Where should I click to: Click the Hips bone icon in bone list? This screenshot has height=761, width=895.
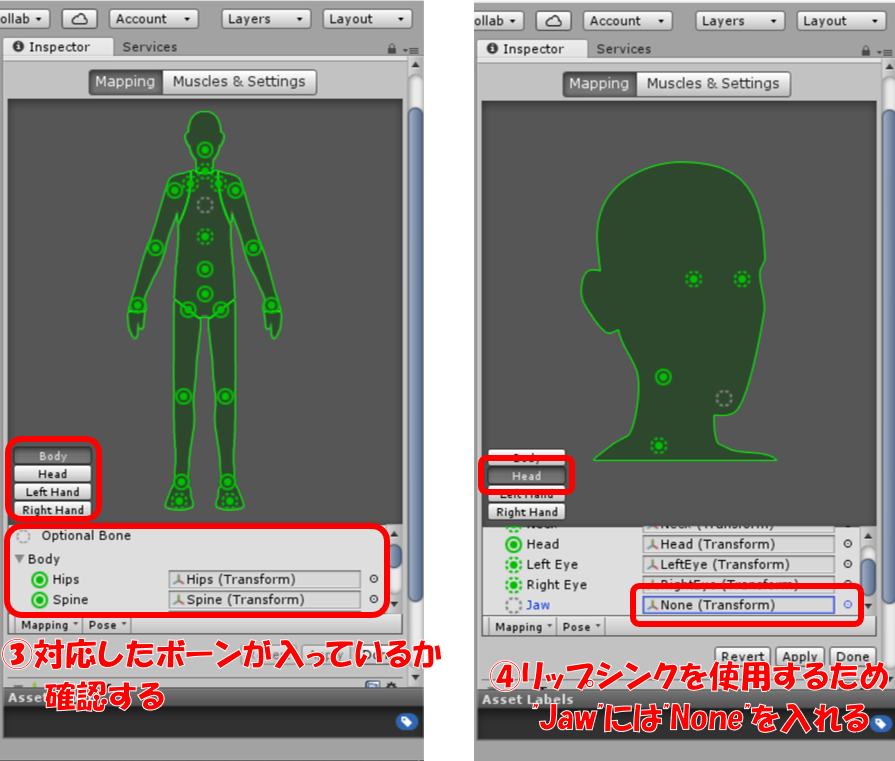click(x=40, y=580)
